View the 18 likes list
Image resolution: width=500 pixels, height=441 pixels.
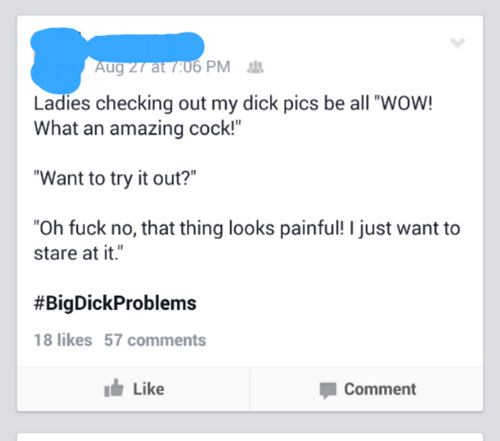click(63, 340)
